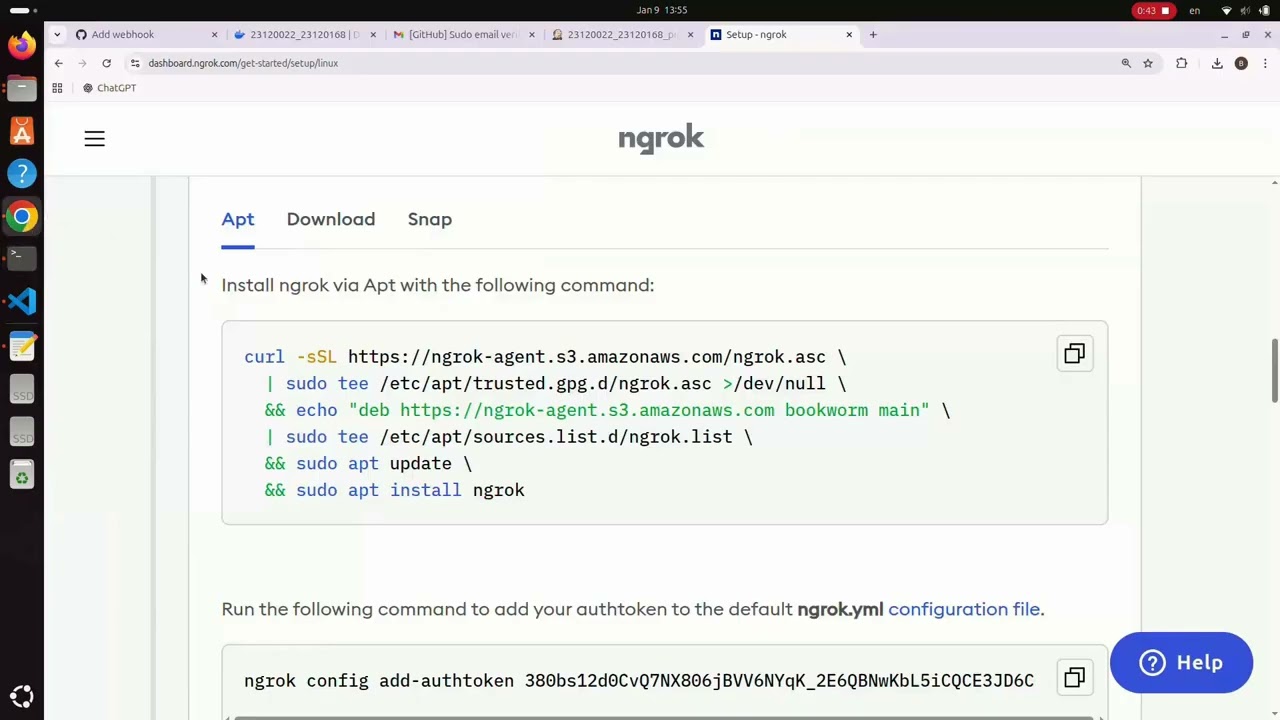Open the clock showing Jan 9 13:55
Viewport: 1280px width, 720px height.
point(662,10)
